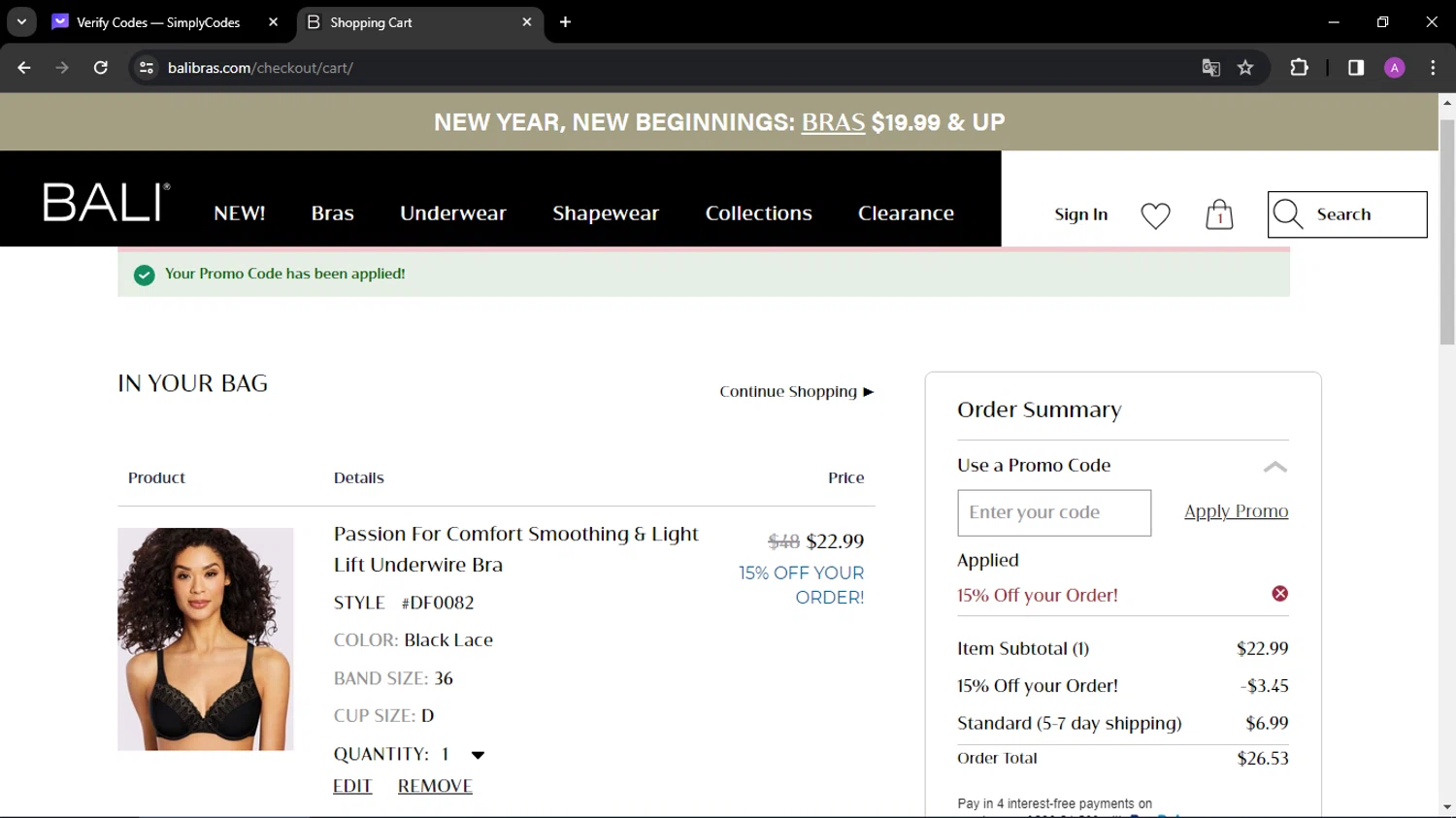
Task: Click the BALI logo
Action: (x=106, y=203)
